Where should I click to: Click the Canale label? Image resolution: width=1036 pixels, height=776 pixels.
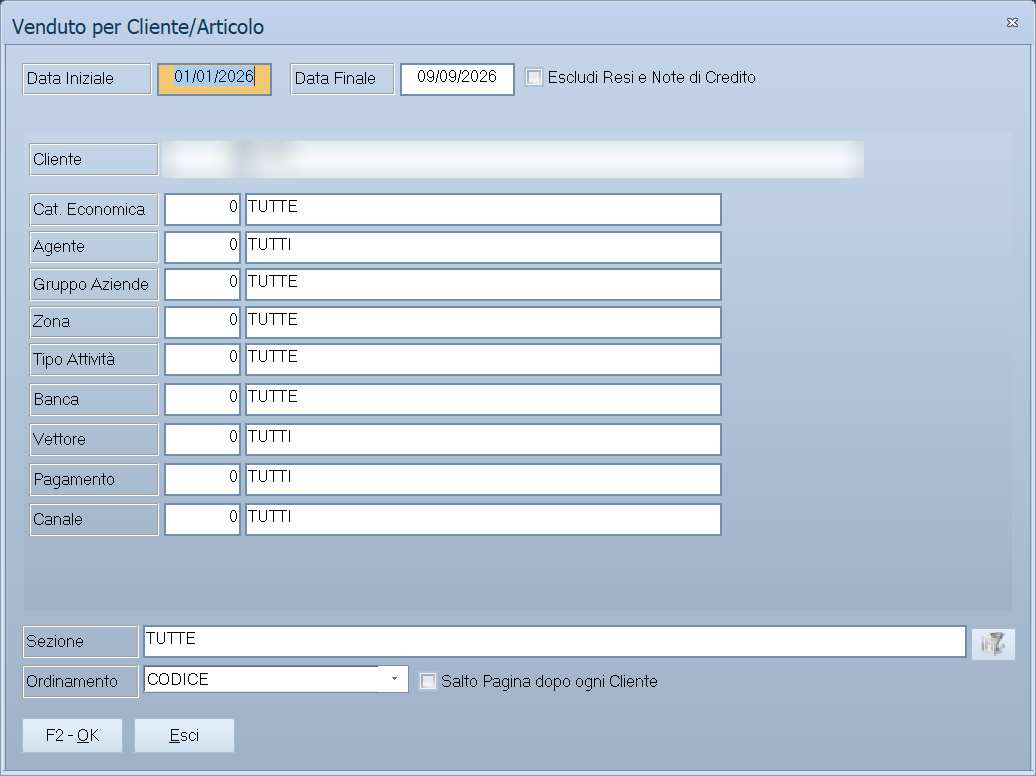94,520
